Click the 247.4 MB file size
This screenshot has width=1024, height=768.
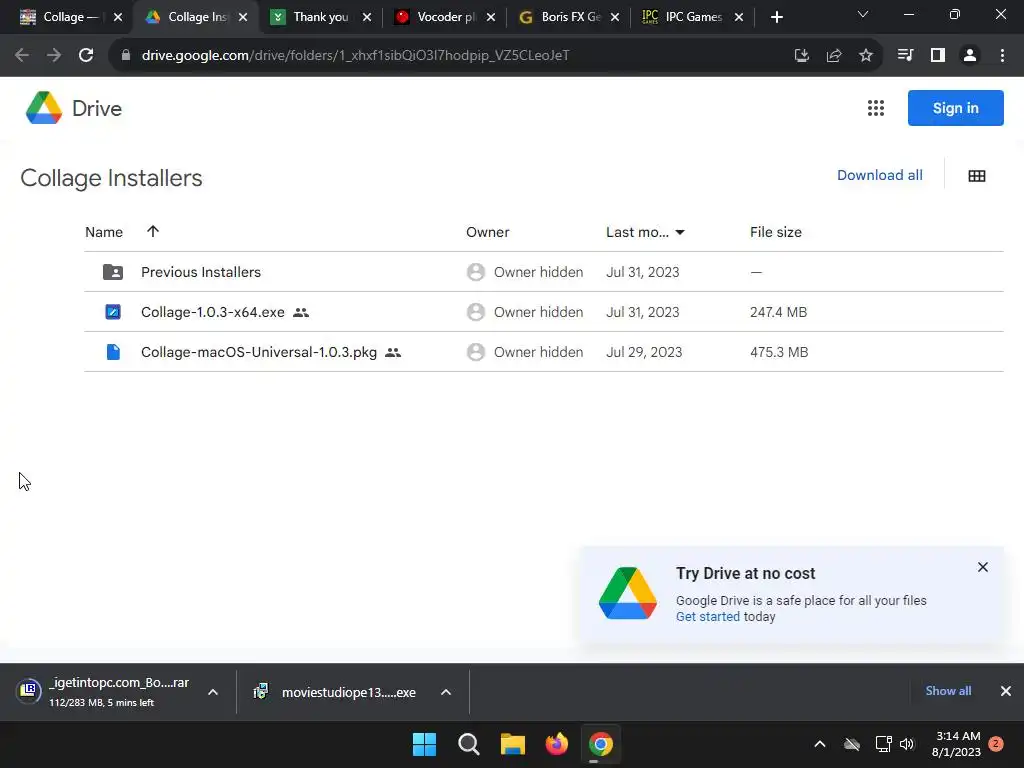coord(778,312)
